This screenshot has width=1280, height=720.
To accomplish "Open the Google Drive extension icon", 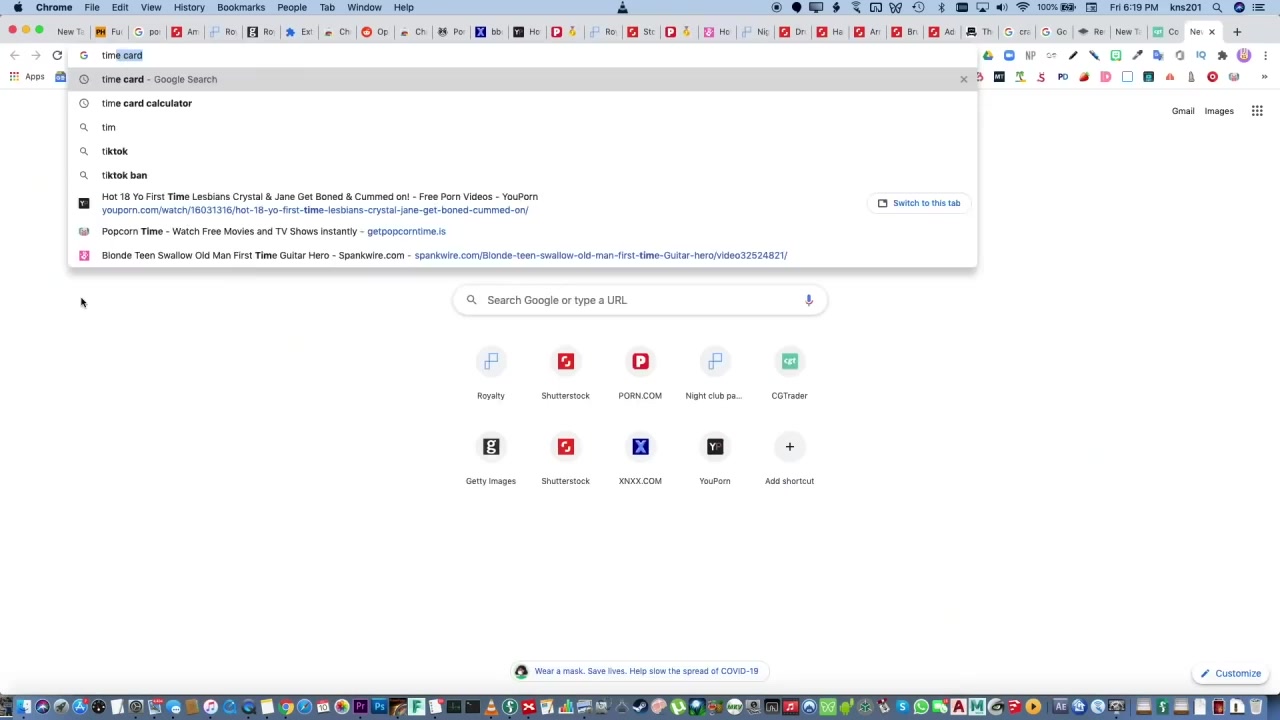I will [x=988, y=55].
